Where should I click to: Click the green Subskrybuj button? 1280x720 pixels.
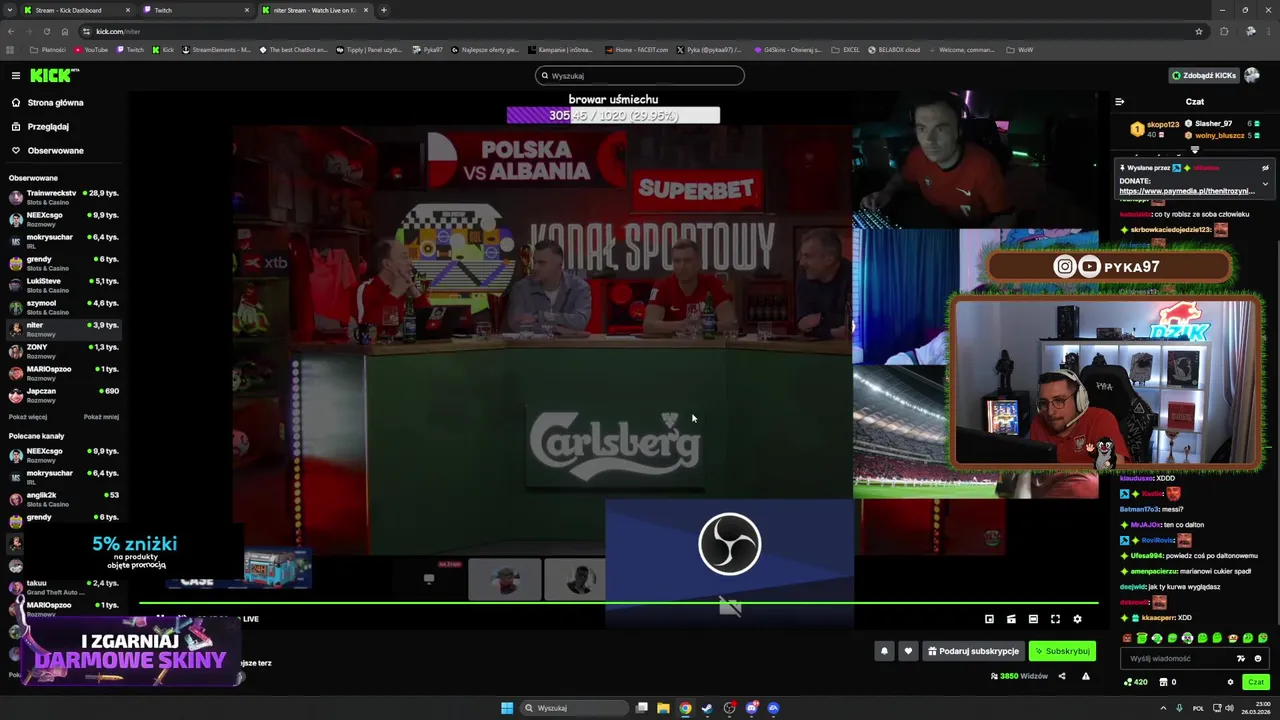pos(1062,651)
